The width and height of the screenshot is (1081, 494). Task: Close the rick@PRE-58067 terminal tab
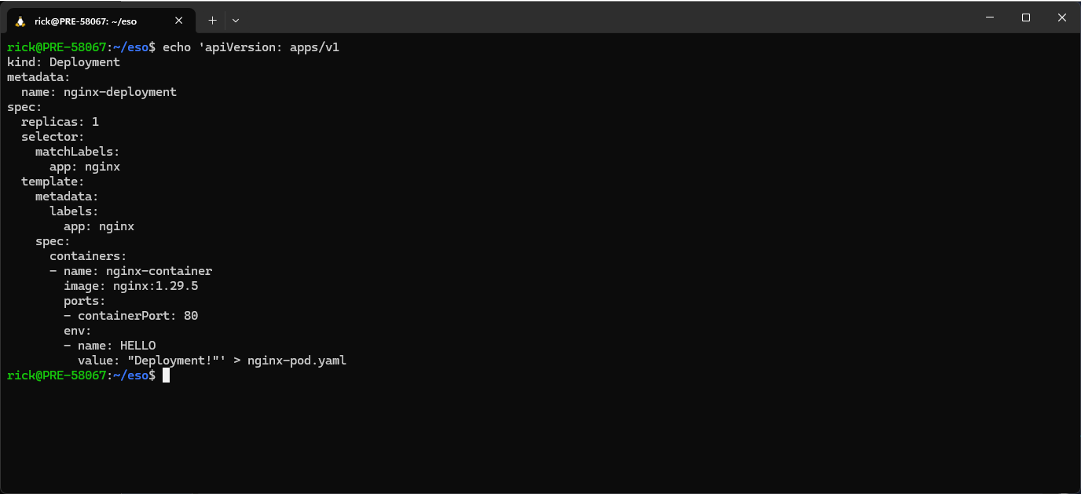[179, 21]
